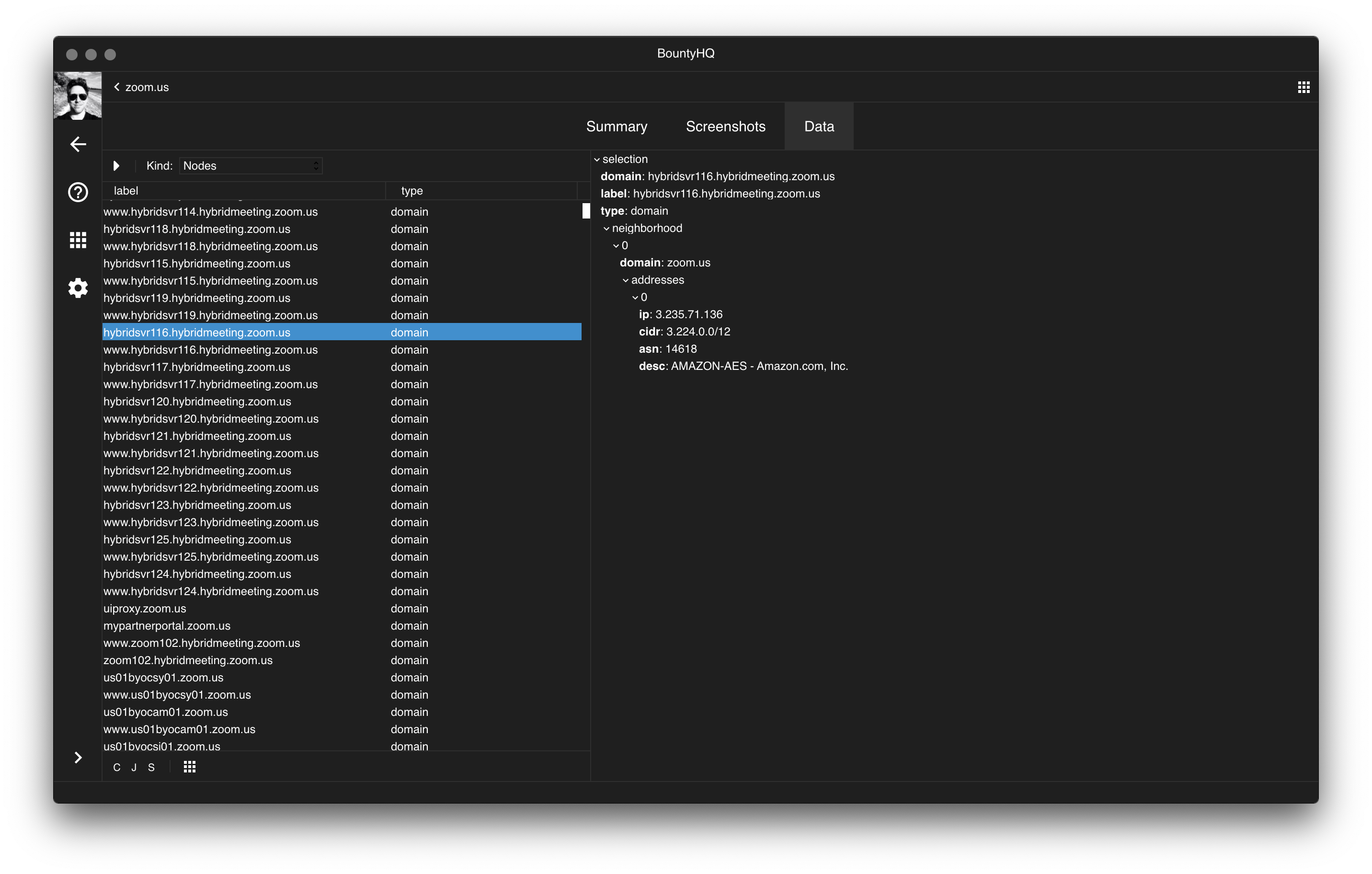Go back via zoom.us breadcrumb
The width and height of the screenshot is (1372, 874).
tap(141, 87)
